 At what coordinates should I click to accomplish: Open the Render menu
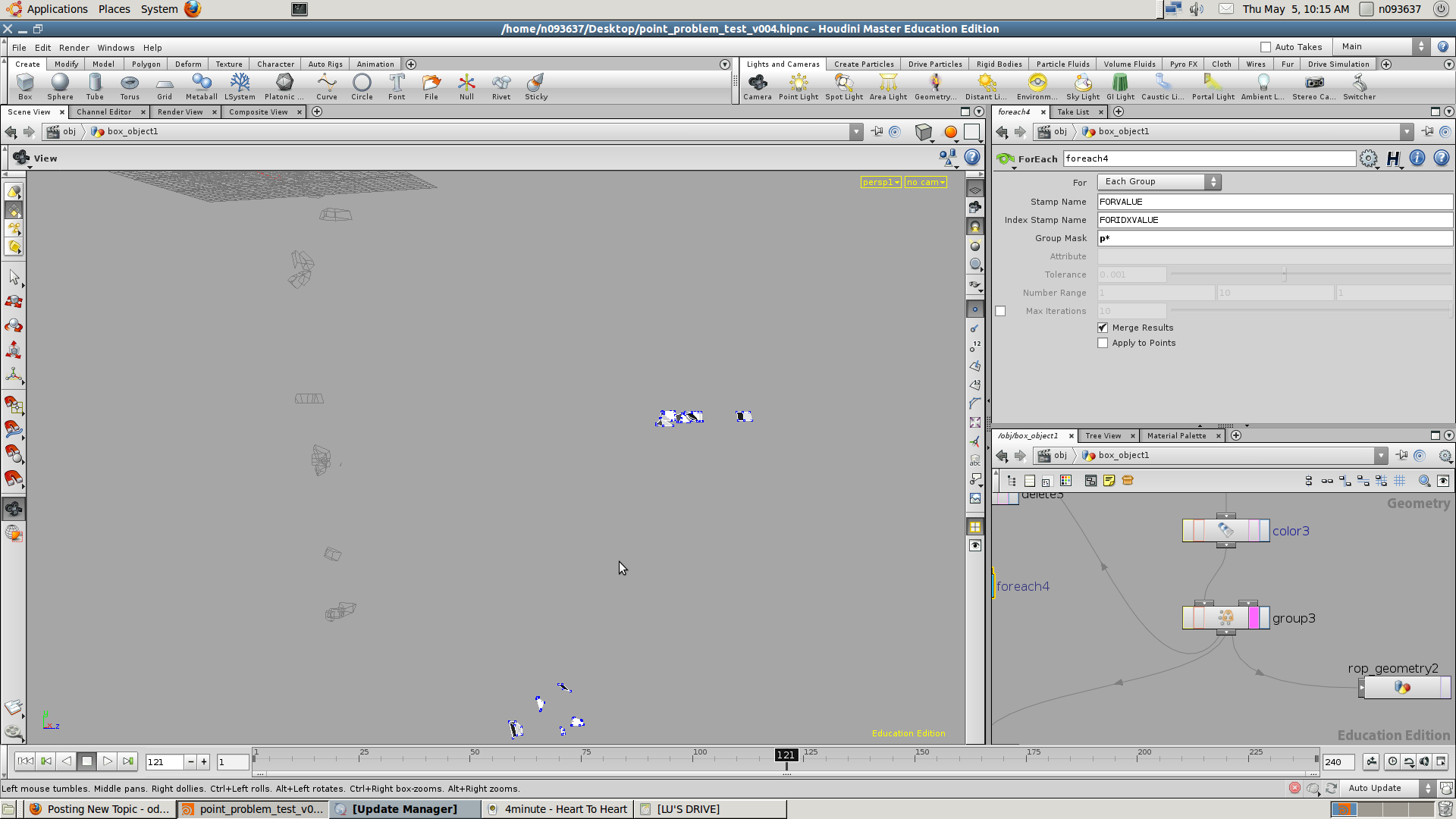(x=74, y=47)
